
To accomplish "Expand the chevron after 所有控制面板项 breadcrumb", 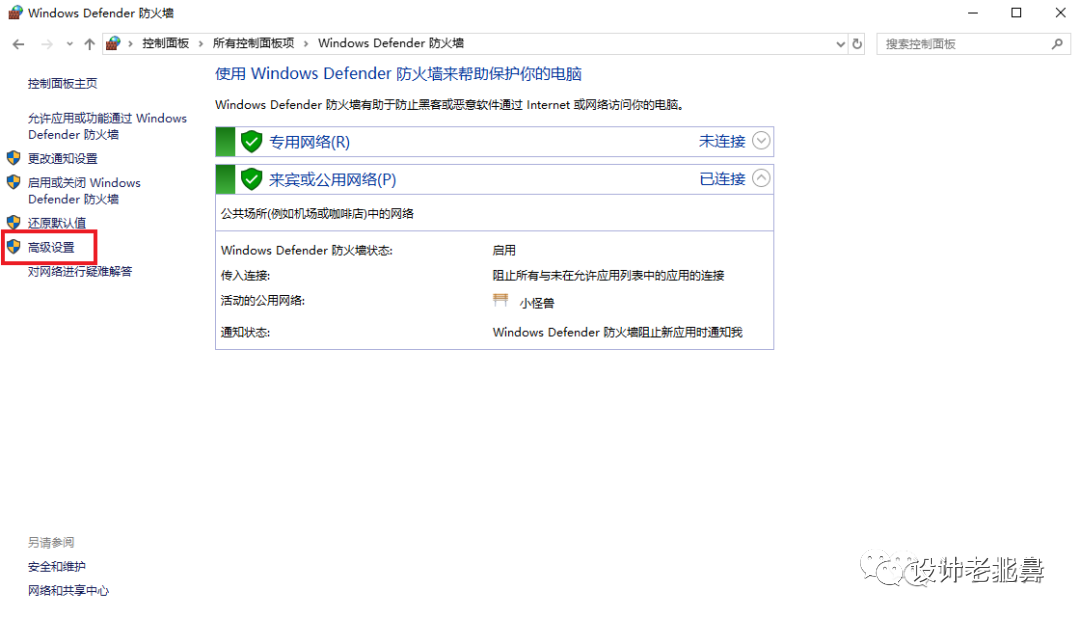I will coord(306,44).
